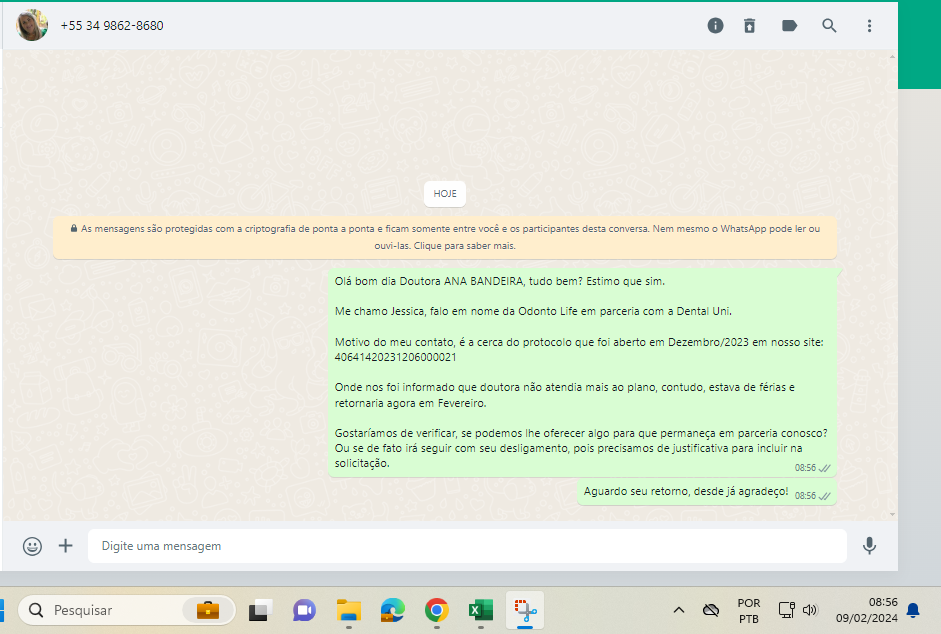Expand hidden system tray icons
This screenshot has width=941, height=634.
pyautogui.click(x=679, y=610)
